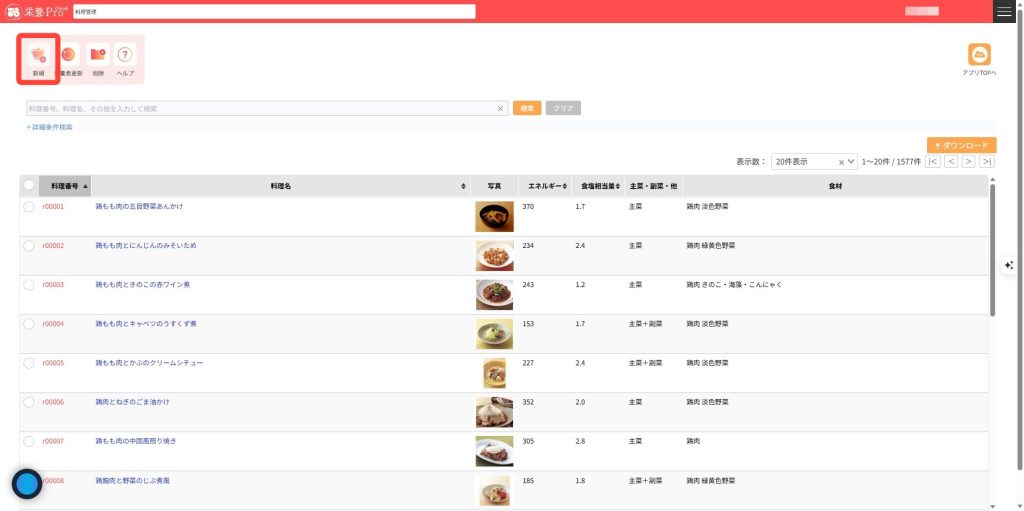Go to アプリTOPへ app home icon
The width and height of the screenshot is (1024, 511).
coord(979,56)
